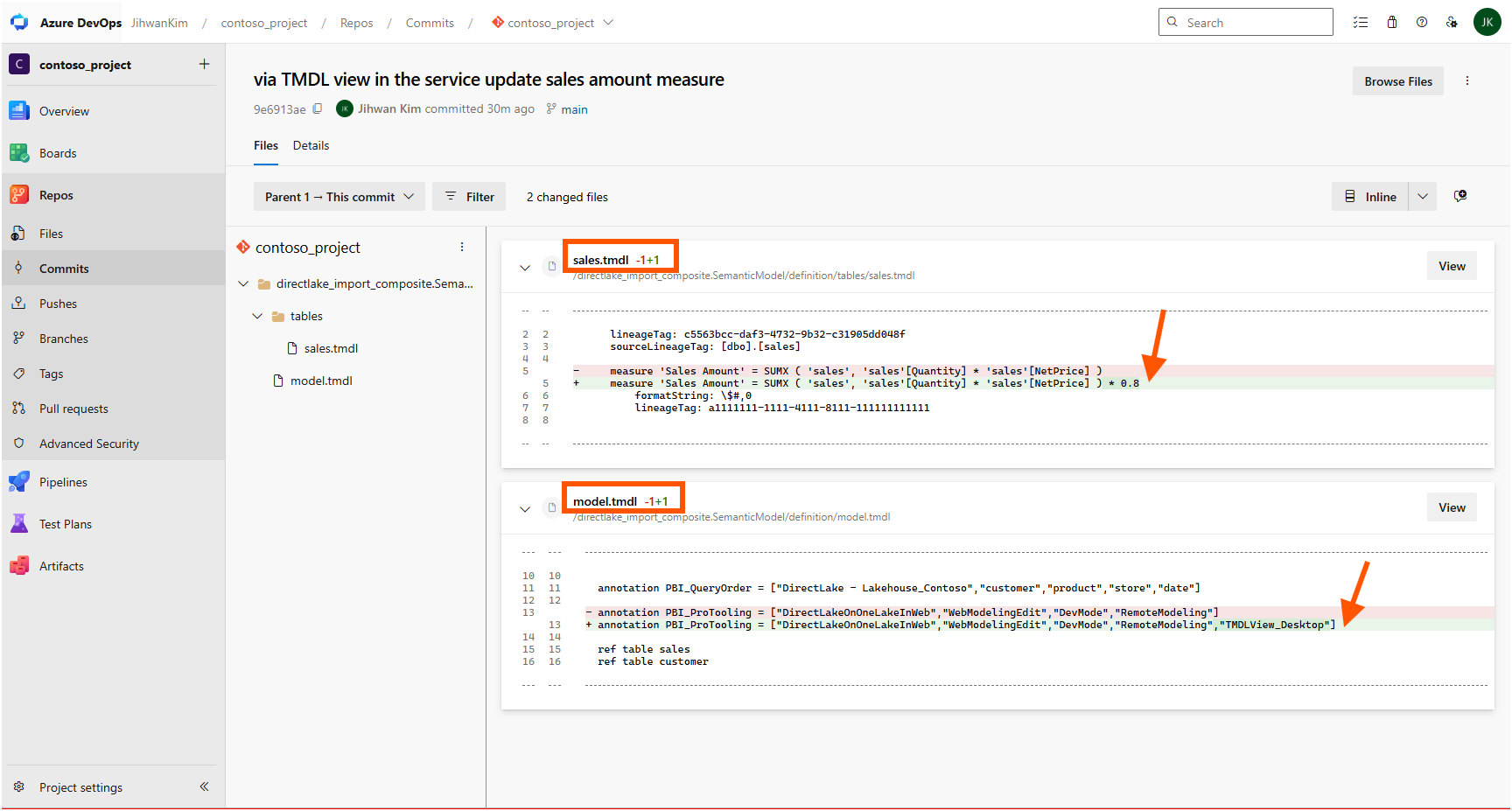Image resolution: width=1512 pixels, height=811 pixels.
Task: View the model.tmdl file
Action: pos(1452,507)
